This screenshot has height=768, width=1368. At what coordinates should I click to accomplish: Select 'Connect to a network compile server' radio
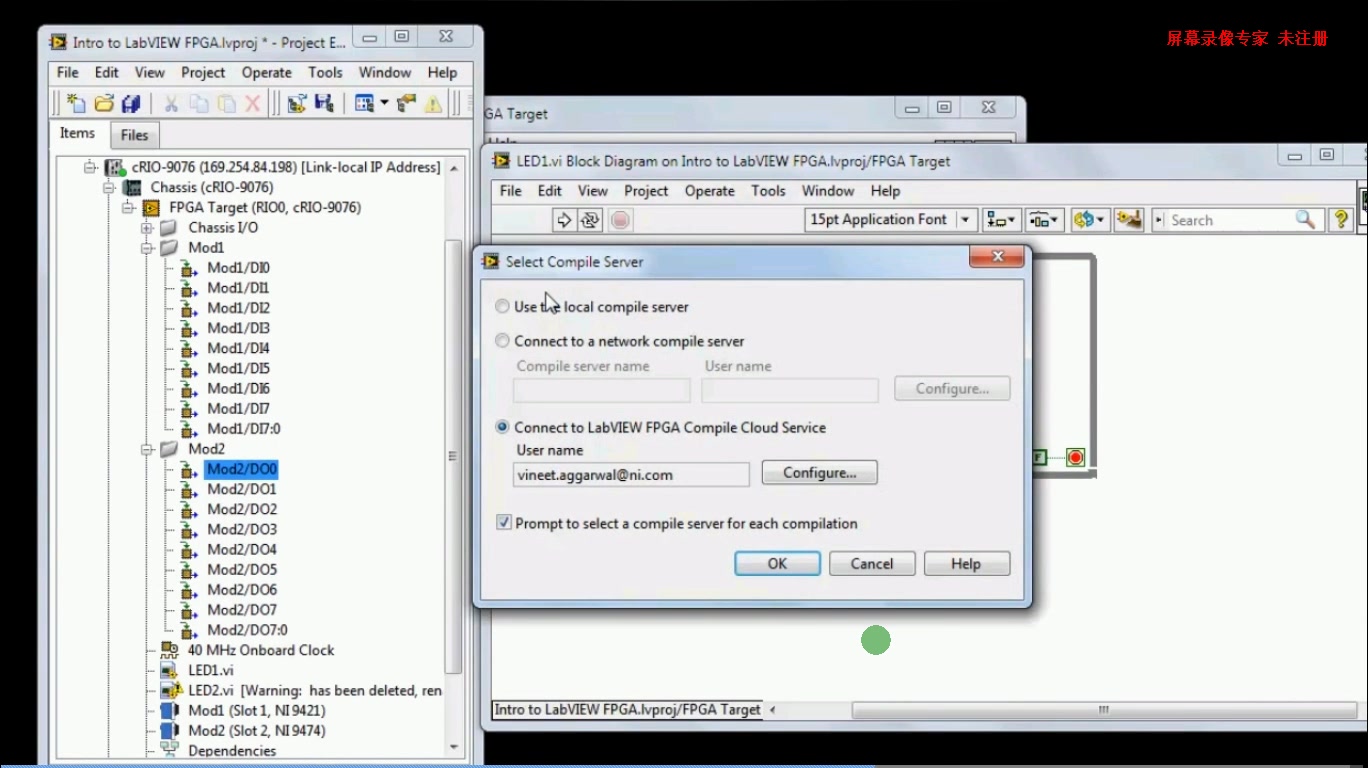pos(503,341)
